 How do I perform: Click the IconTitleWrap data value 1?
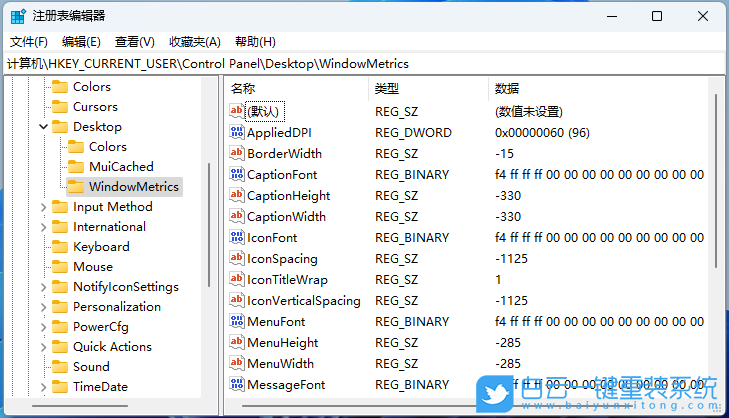(x=498, y=279)
